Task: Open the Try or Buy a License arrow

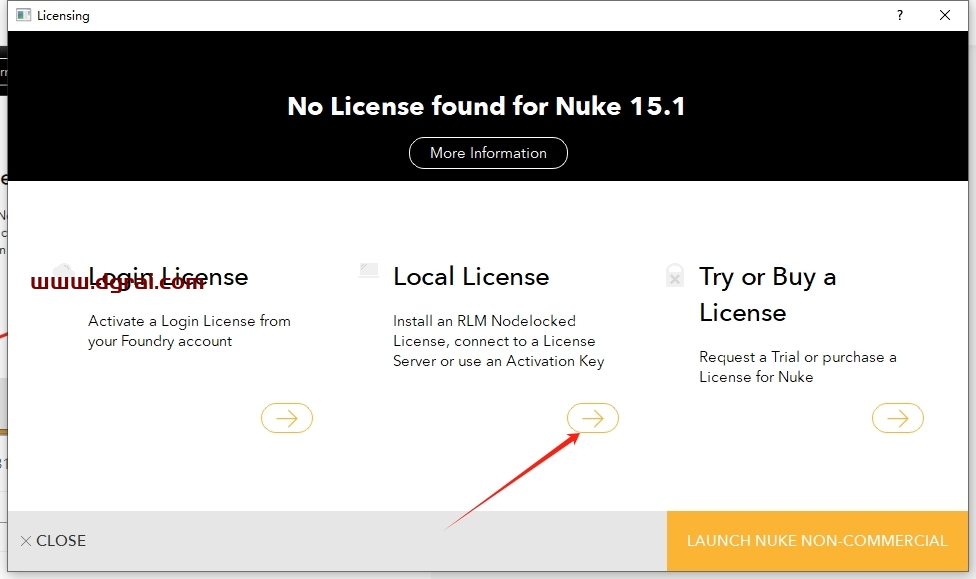Action: pos(898,418)
